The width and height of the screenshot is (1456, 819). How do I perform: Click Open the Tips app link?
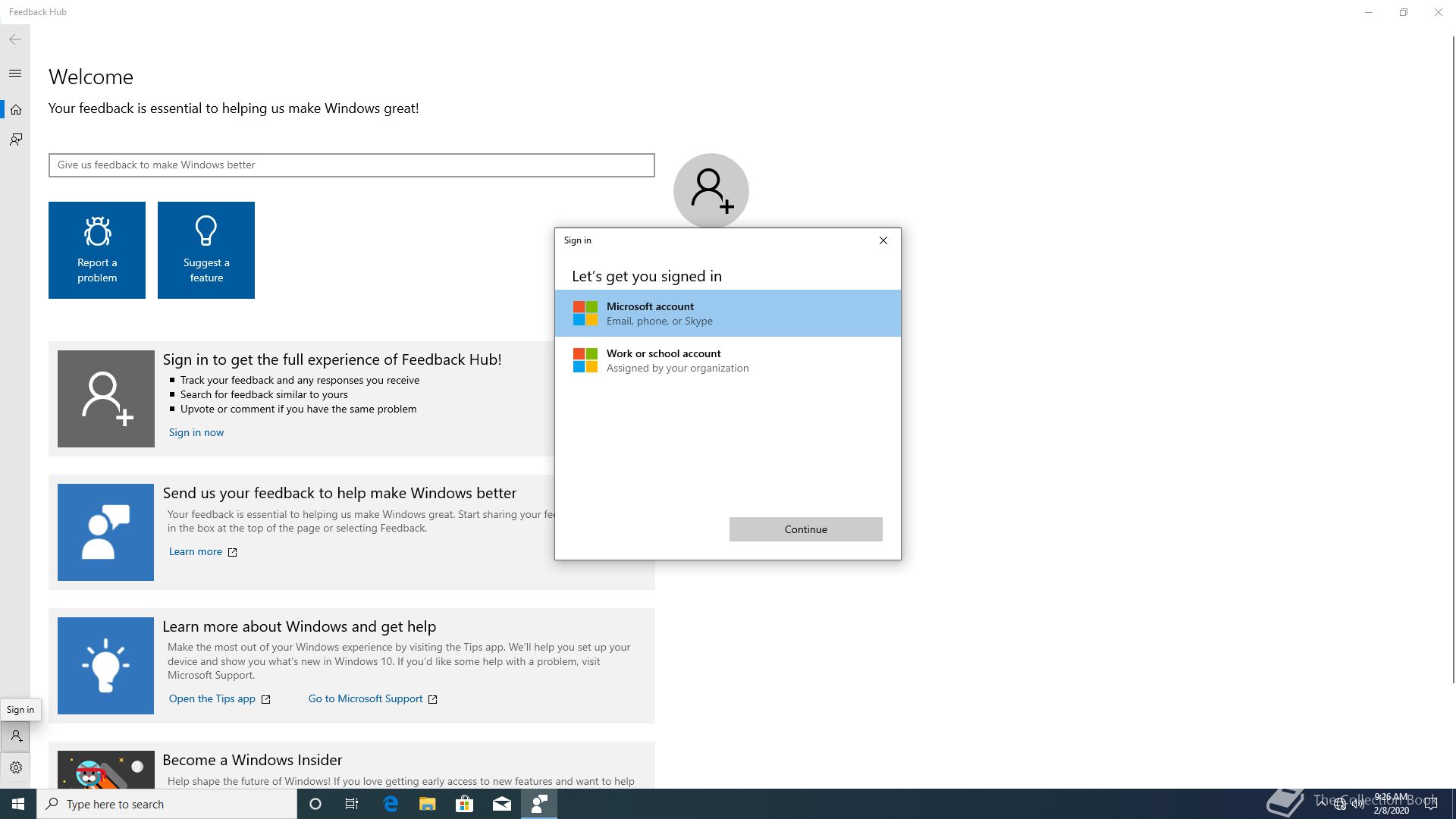click(212, 698)
